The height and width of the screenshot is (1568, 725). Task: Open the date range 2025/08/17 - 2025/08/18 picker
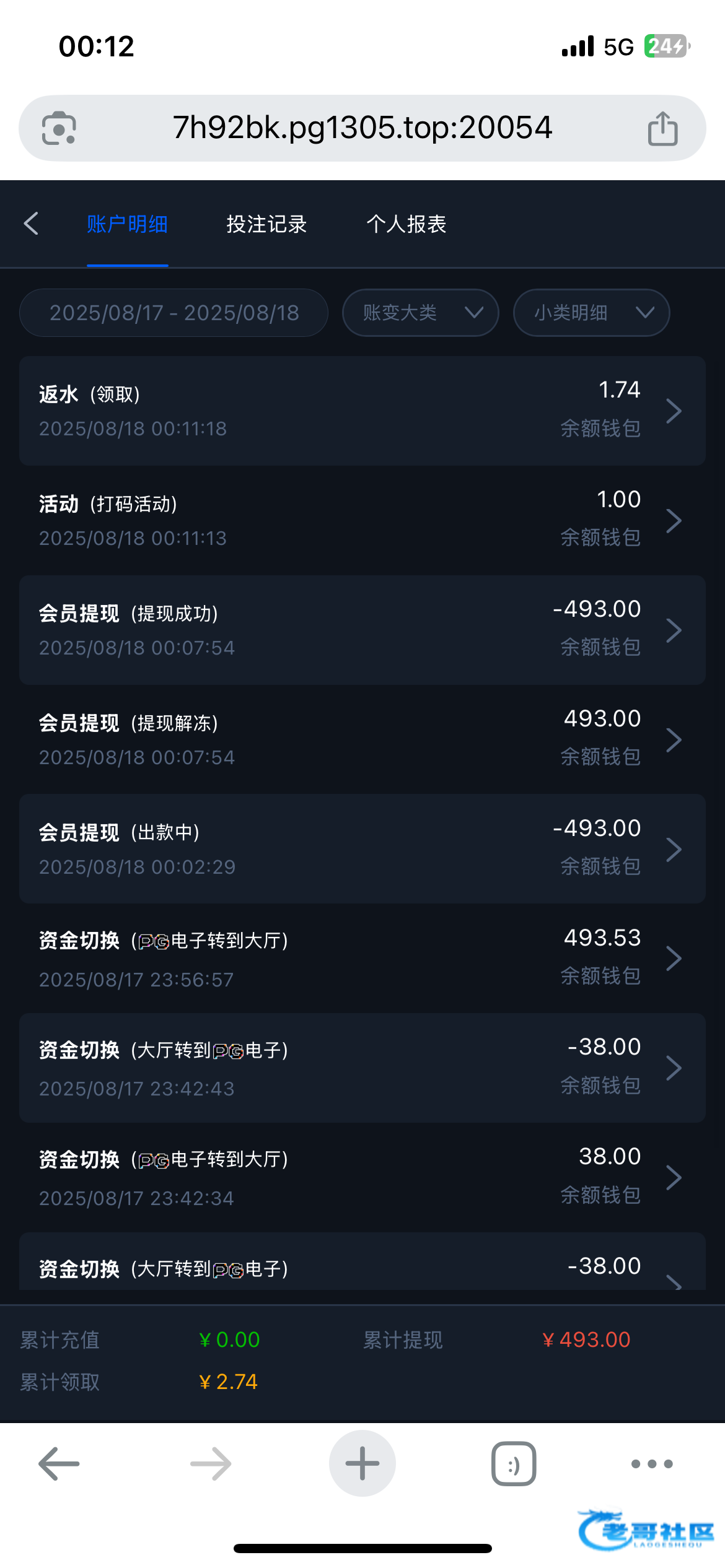[174, 313]
